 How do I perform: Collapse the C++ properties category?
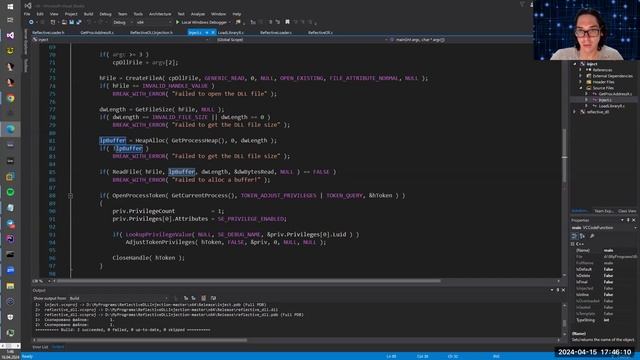pyautogui.click(x=573, y=244)
